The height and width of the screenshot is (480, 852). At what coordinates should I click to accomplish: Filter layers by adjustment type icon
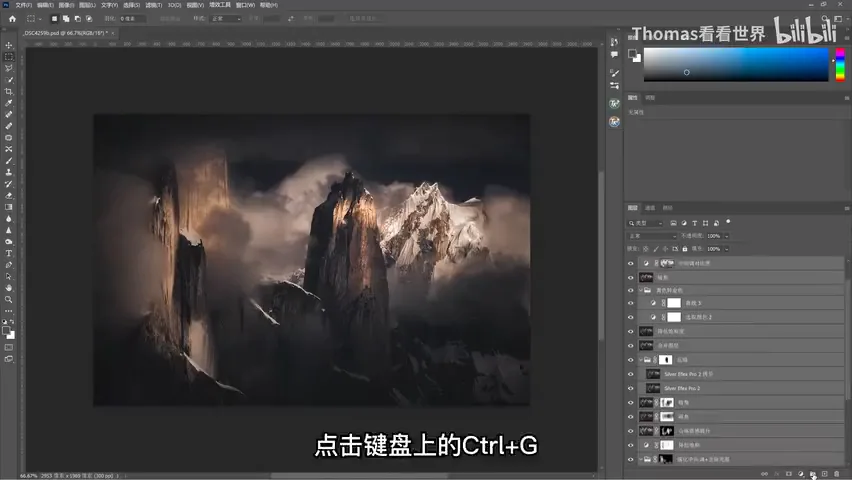pyautogui.click(x=684, y=223)
